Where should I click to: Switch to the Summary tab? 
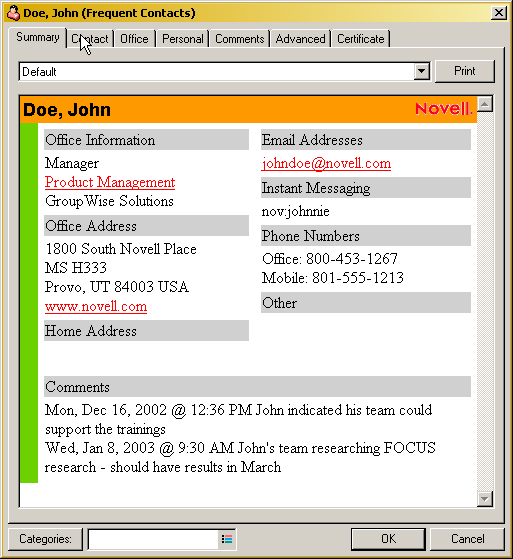pos(37,37)
